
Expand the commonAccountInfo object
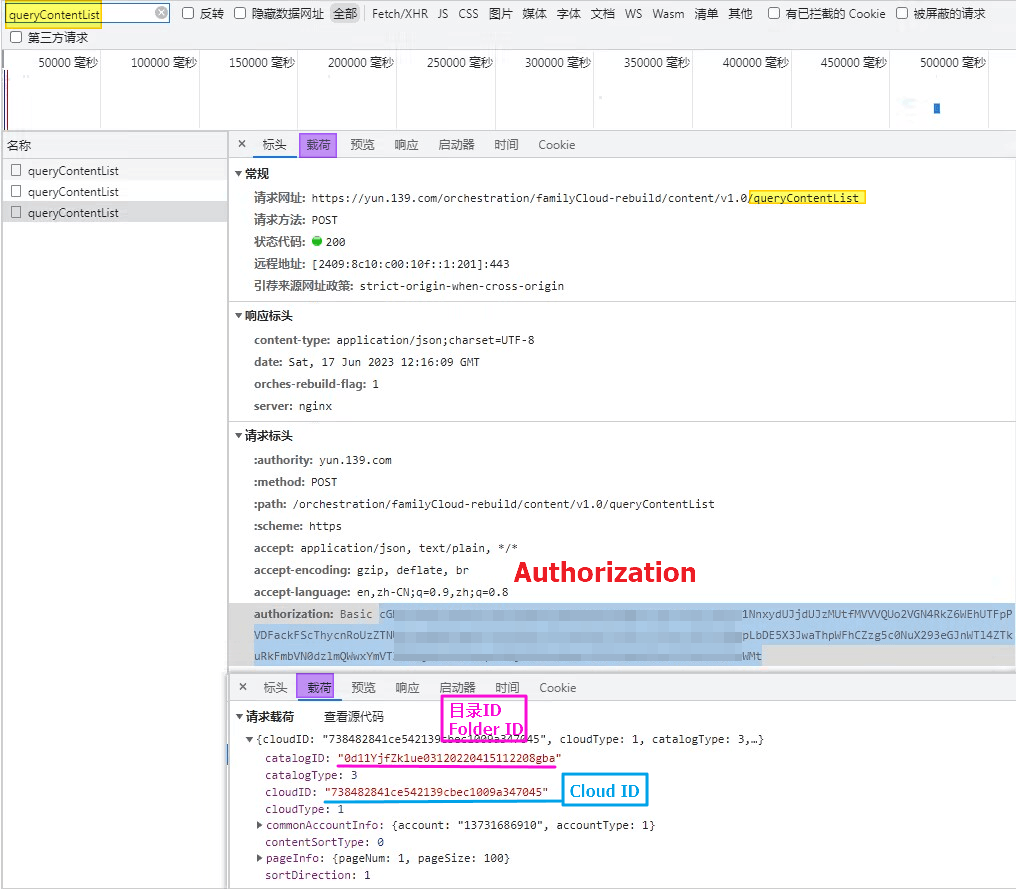click(260, 825)
